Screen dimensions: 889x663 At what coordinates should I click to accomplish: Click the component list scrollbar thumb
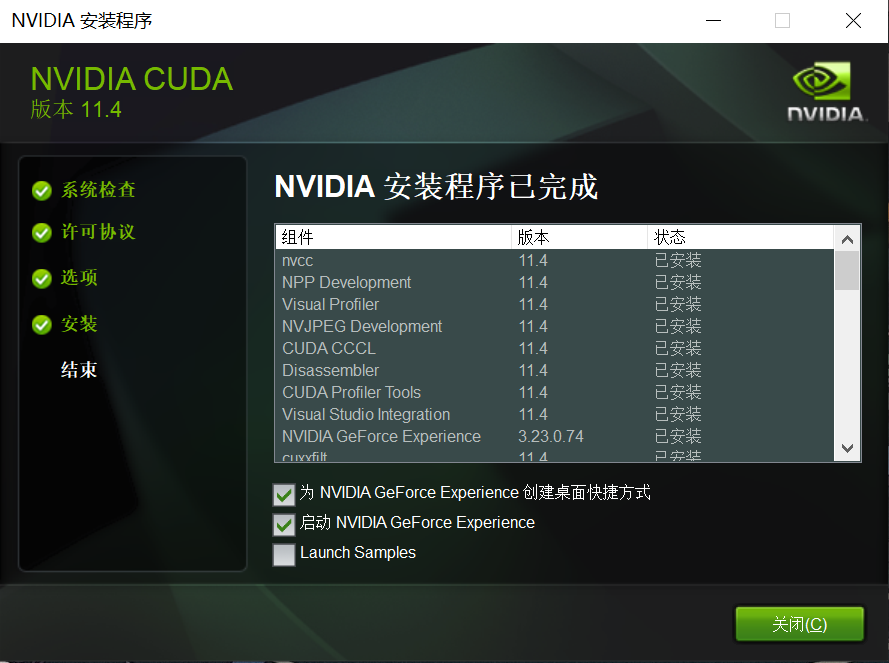[x=848, y=271]
